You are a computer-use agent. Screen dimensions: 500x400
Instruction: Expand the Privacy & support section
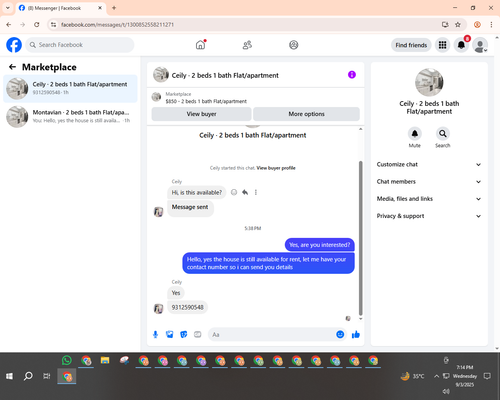coord(429,216)
